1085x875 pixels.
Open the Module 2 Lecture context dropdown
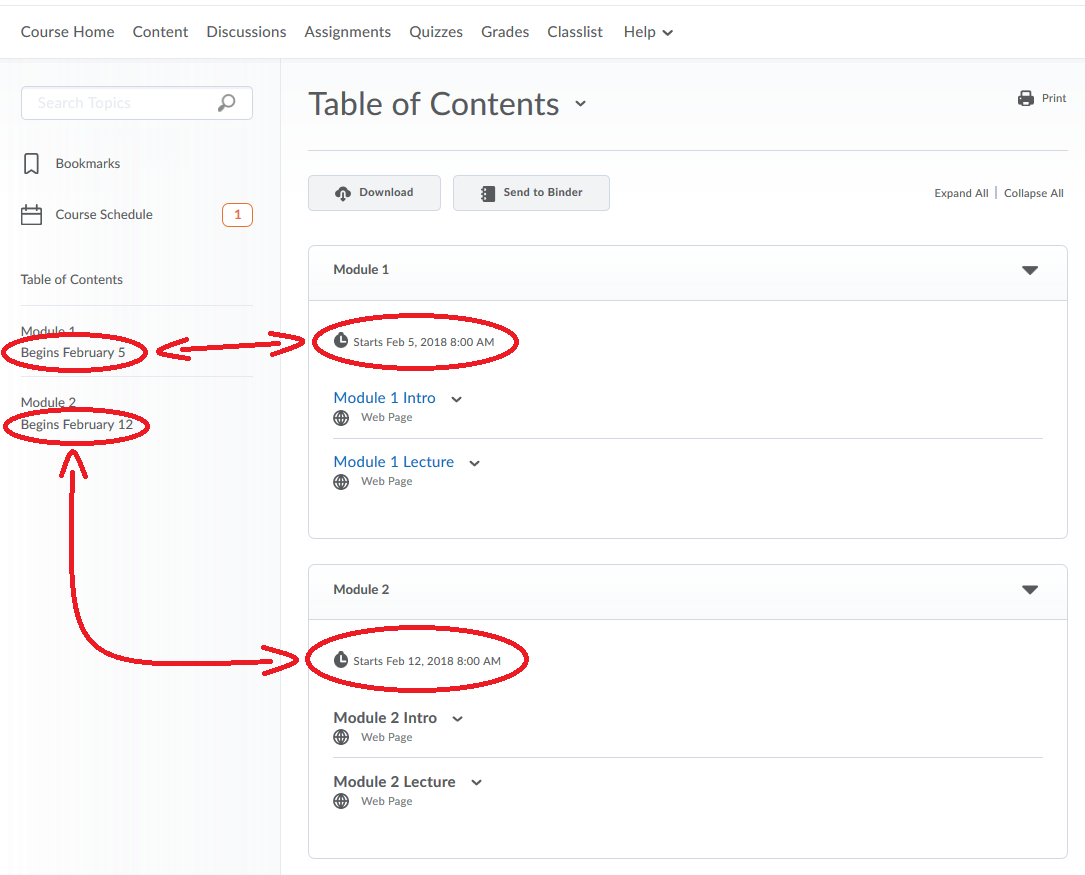[x=477, y=783]
